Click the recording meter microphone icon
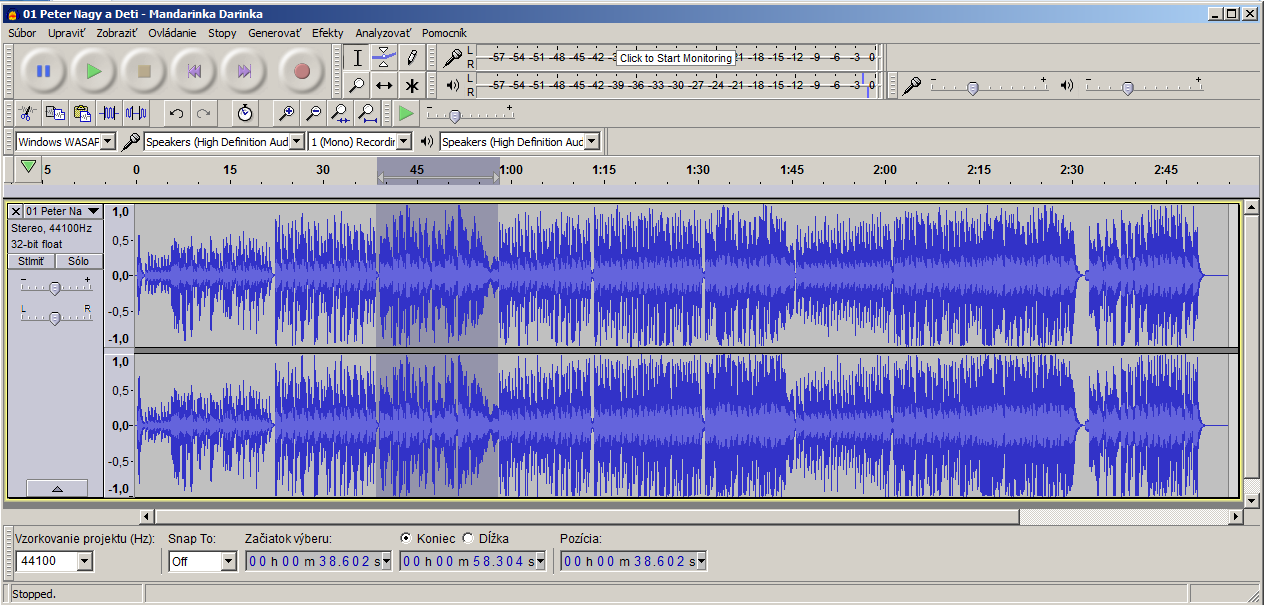 tap(453, 58)
